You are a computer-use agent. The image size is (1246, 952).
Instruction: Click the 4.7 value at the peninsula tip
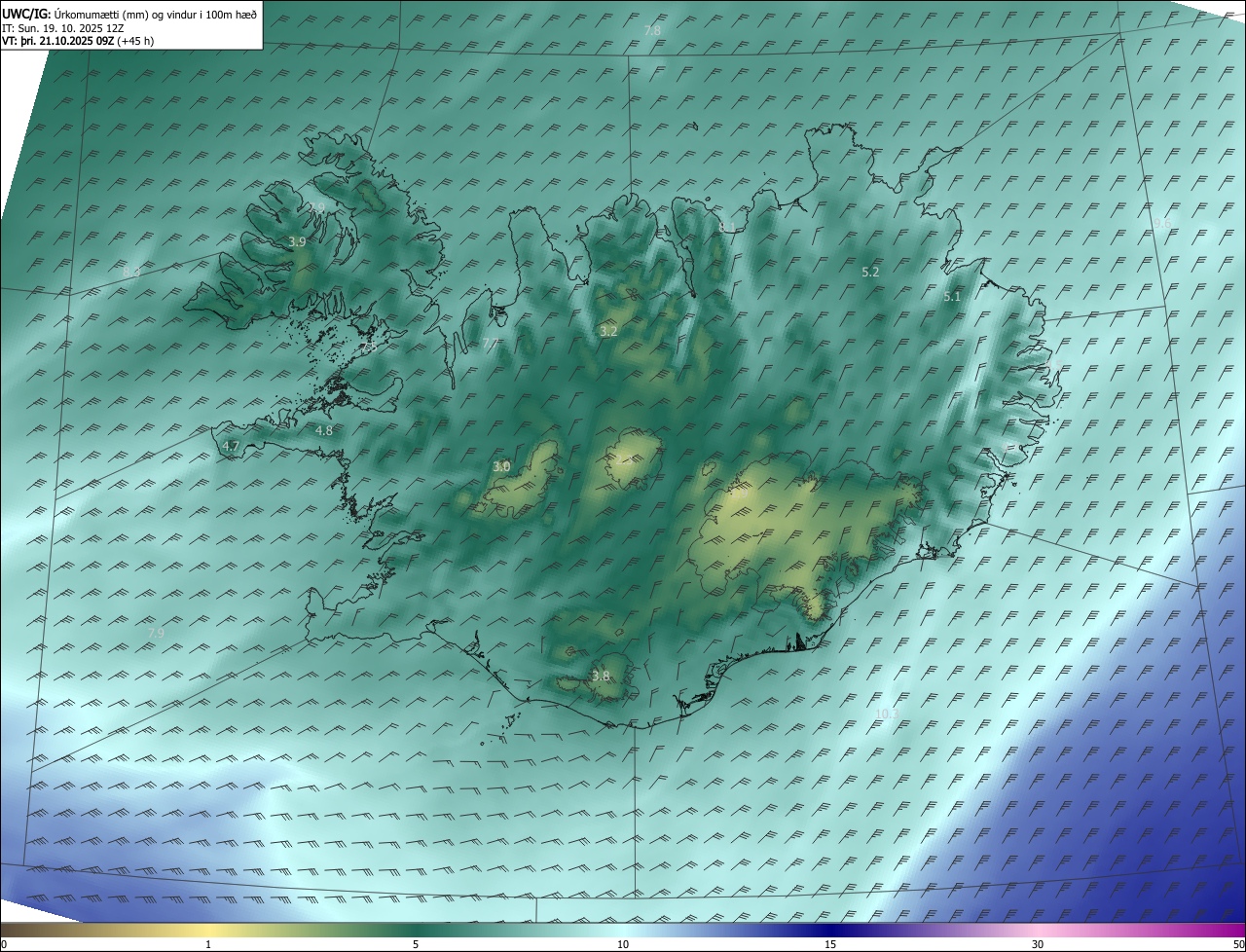(231, 446)
